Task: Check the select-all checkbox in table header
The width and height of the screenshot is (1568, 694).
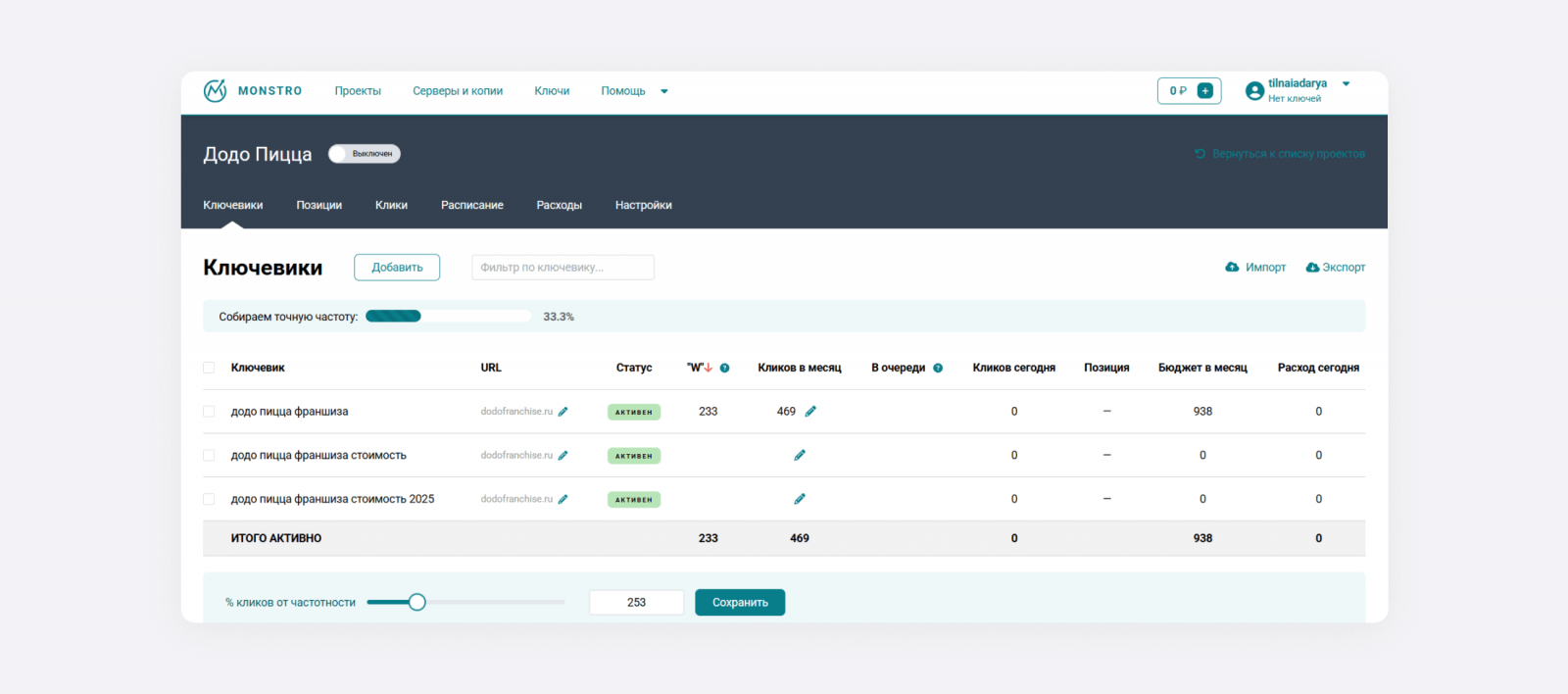Action: coord(209,368)
